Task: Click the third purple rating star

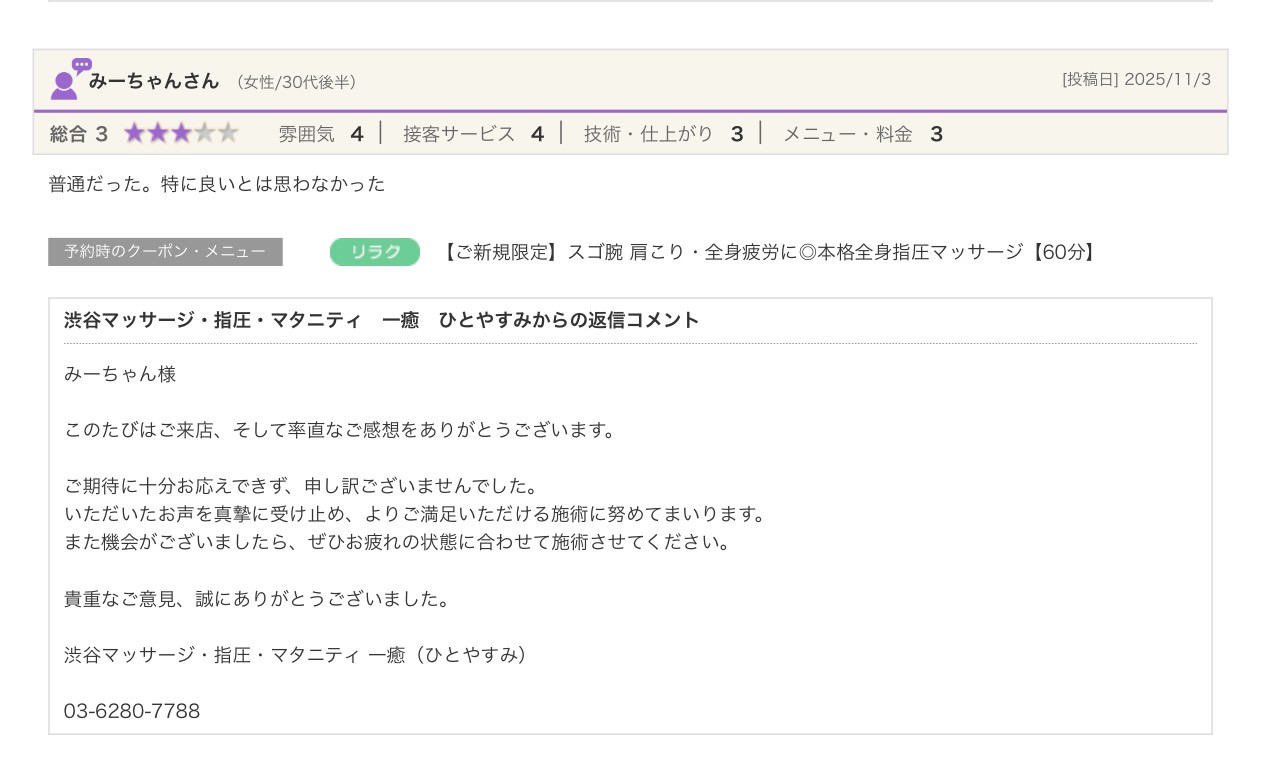Action: coord(181,134)
